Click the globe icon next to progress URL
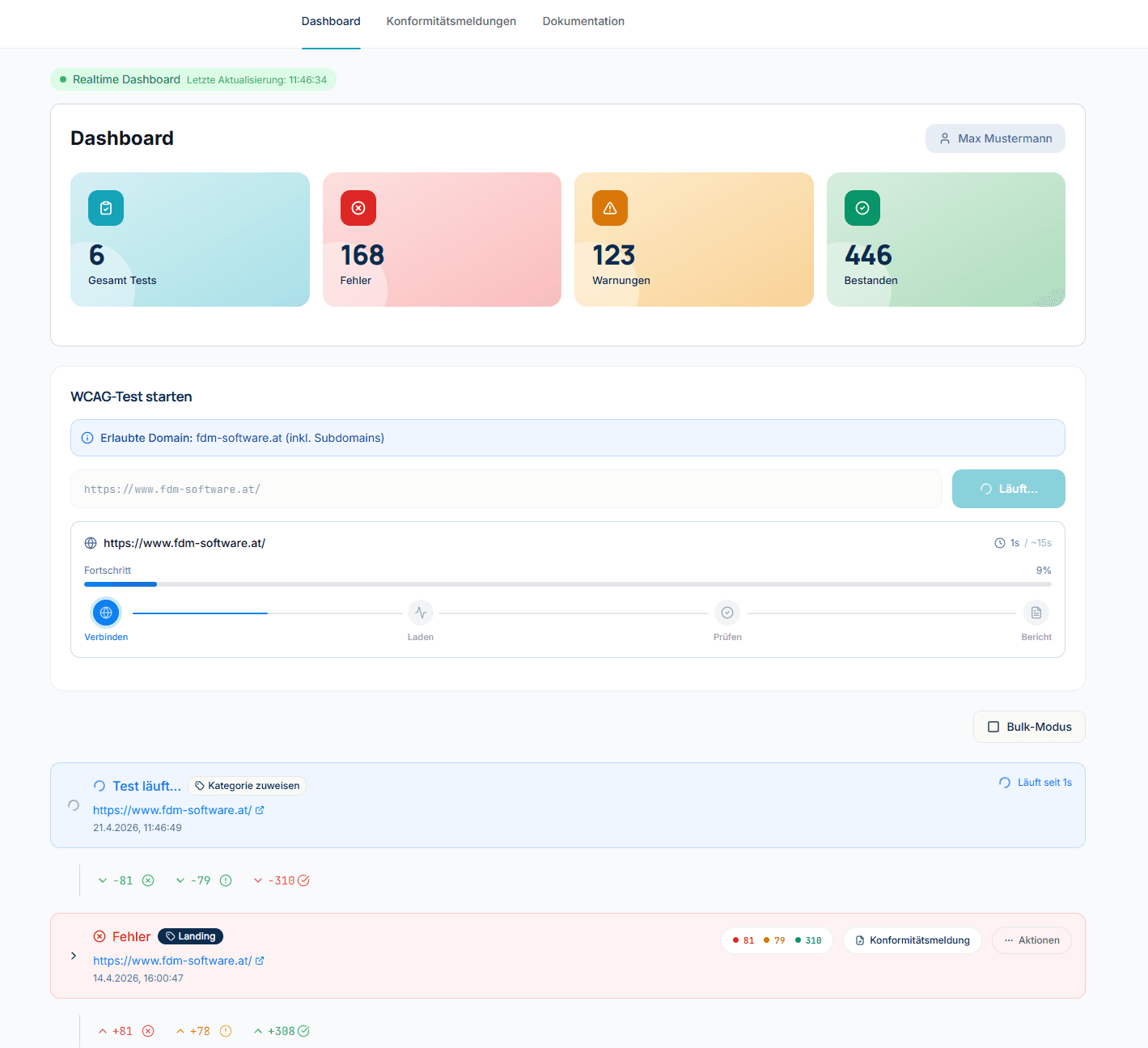This screenshot has height=1048, width=1148. 91,543
